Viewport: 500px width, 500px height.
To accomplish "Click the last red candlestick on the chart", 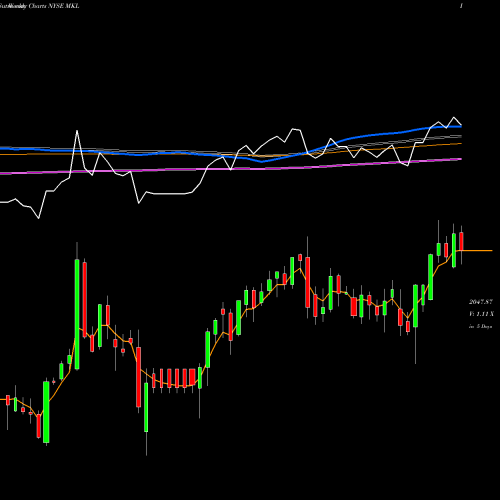I will pos(461,241).
